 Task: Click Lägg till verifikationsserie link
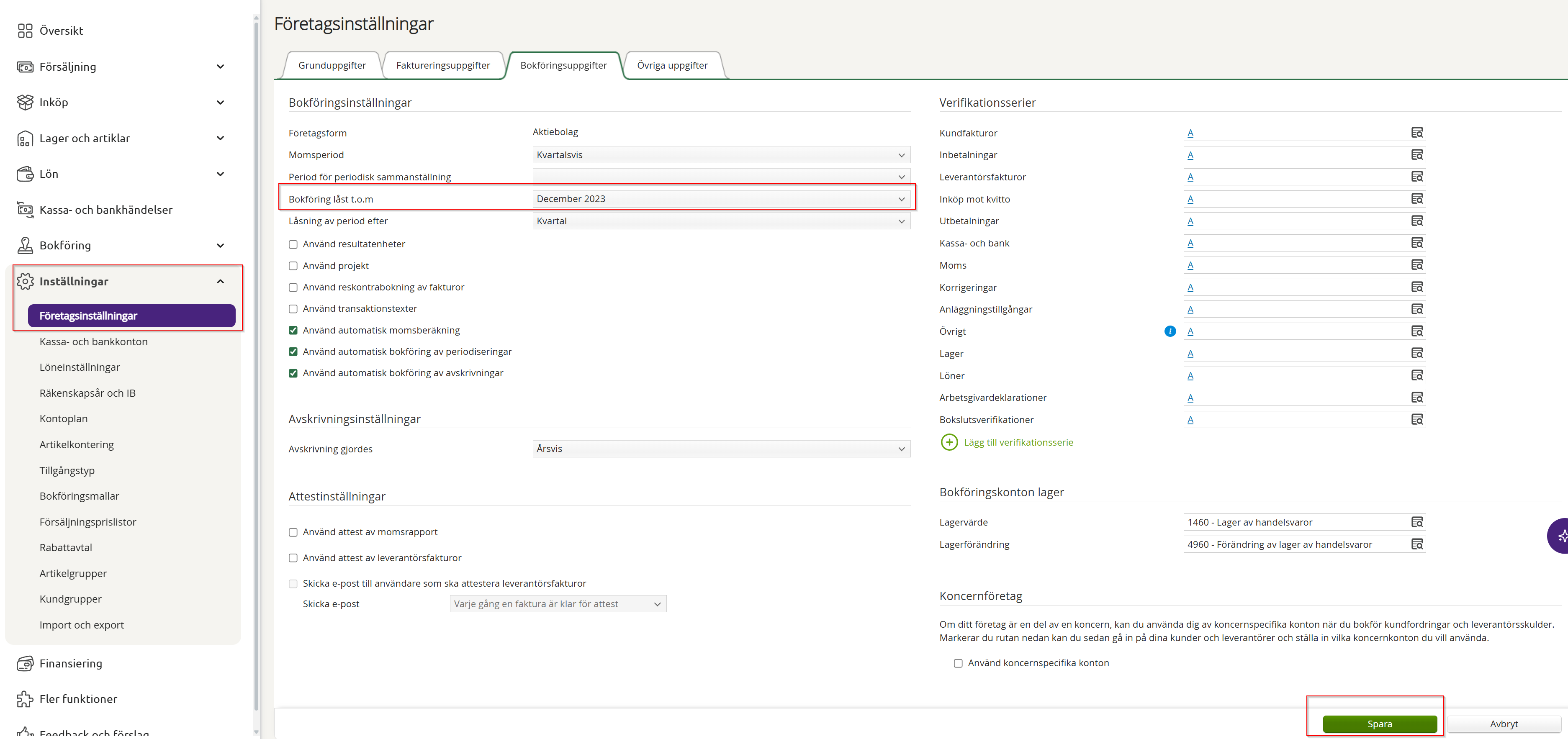(1018, 442)
